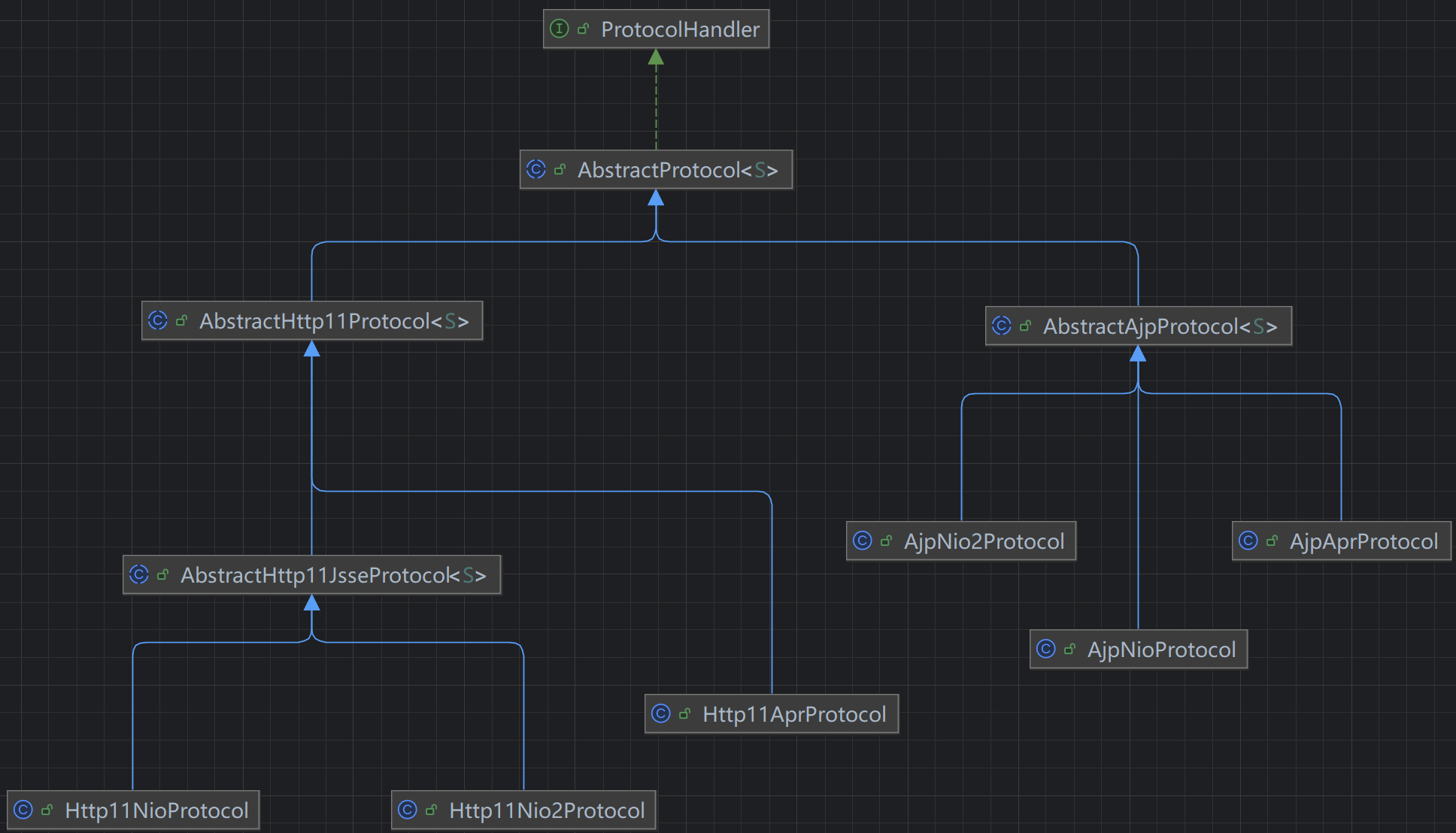Click class icon of AbstractHttp11Protocol<S> node
Screen dimensions: 1456x833
pyautogui.click(x=158, y=321)
